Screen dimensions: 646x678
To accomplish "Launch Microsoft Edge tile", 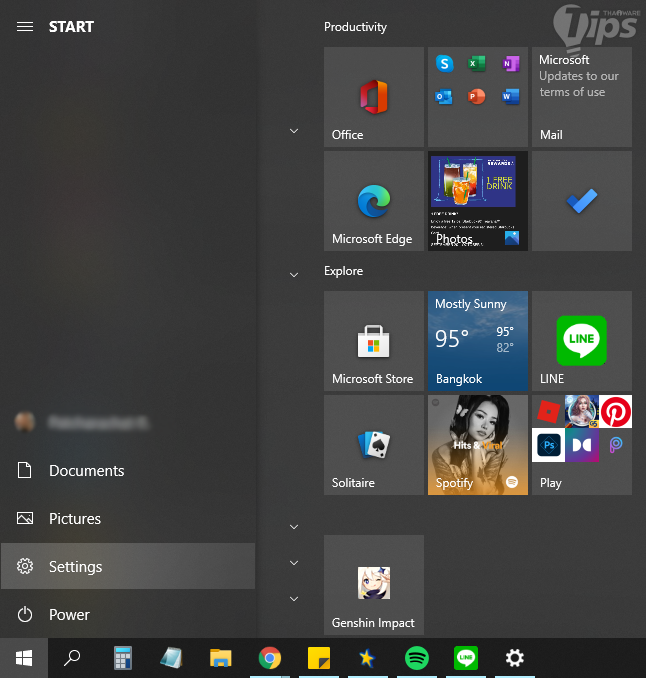I will (x=374, y=201).
